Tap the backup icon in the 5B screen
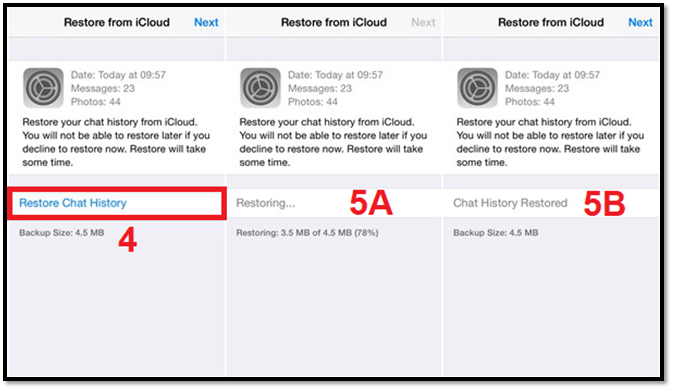The image size is (673, 390). 477,88
